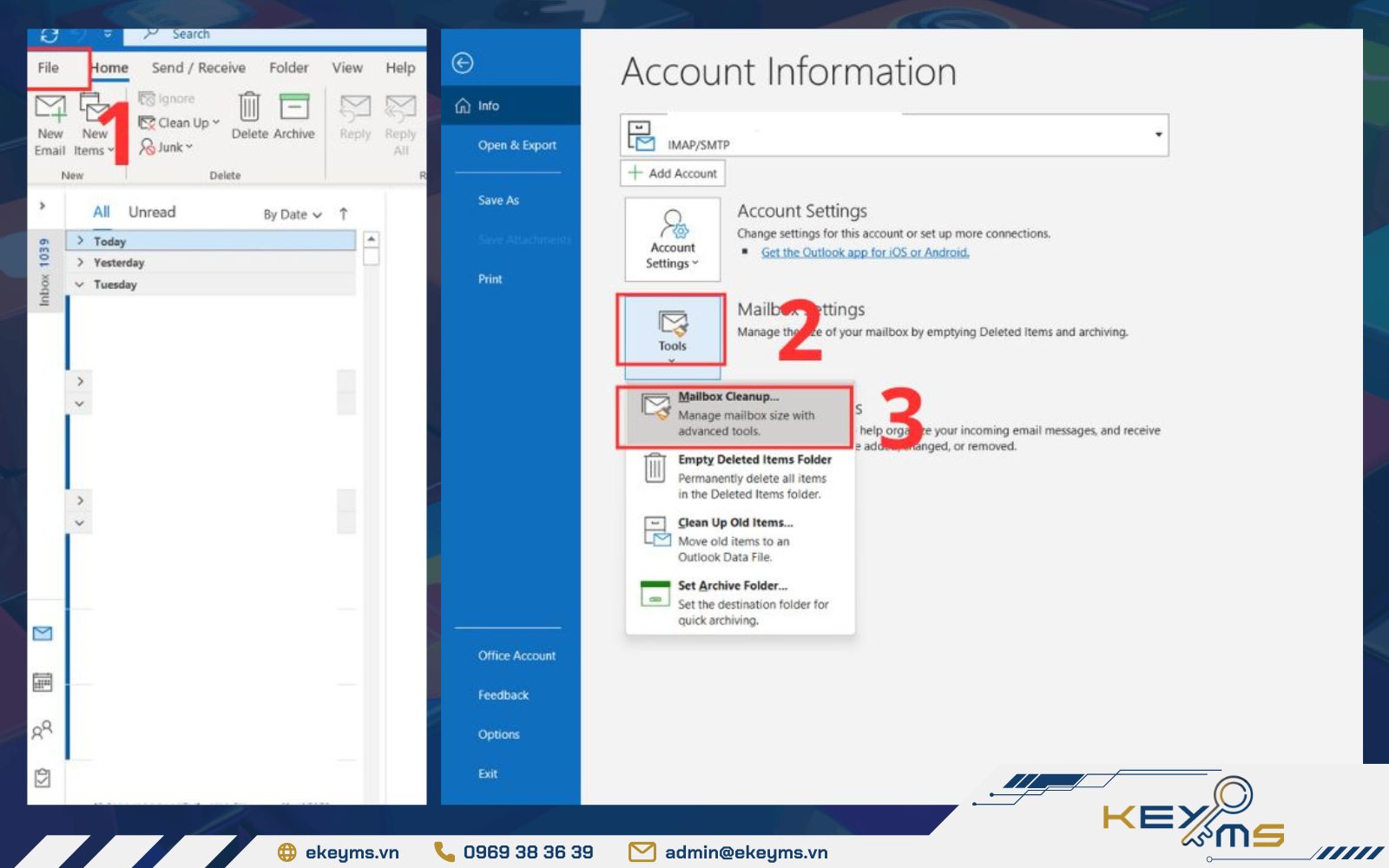This screenshot has height=868, width=1389.
Task: Expand the Yesterday message group
Action: point(80,262)
